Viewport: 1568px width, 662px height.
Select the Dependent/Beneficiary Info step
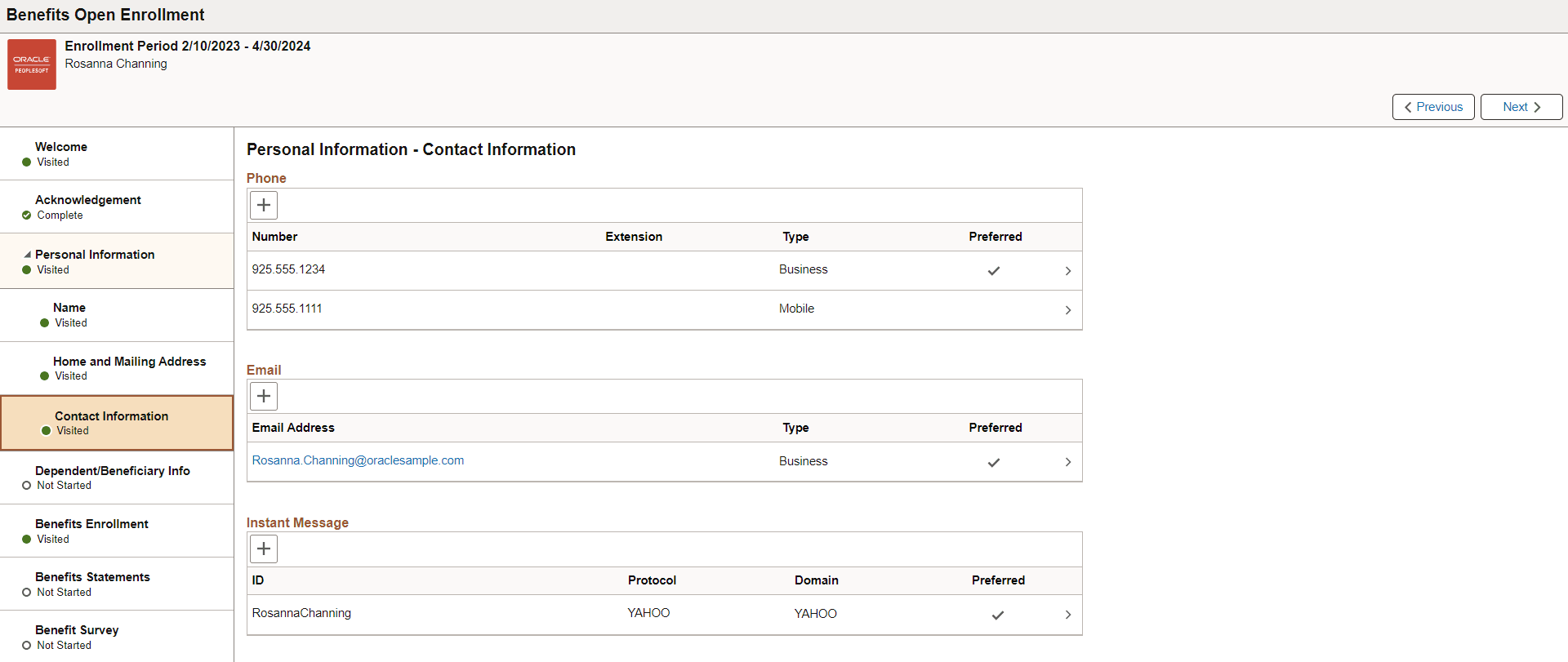pyautogui.click(x=112, y=471)
